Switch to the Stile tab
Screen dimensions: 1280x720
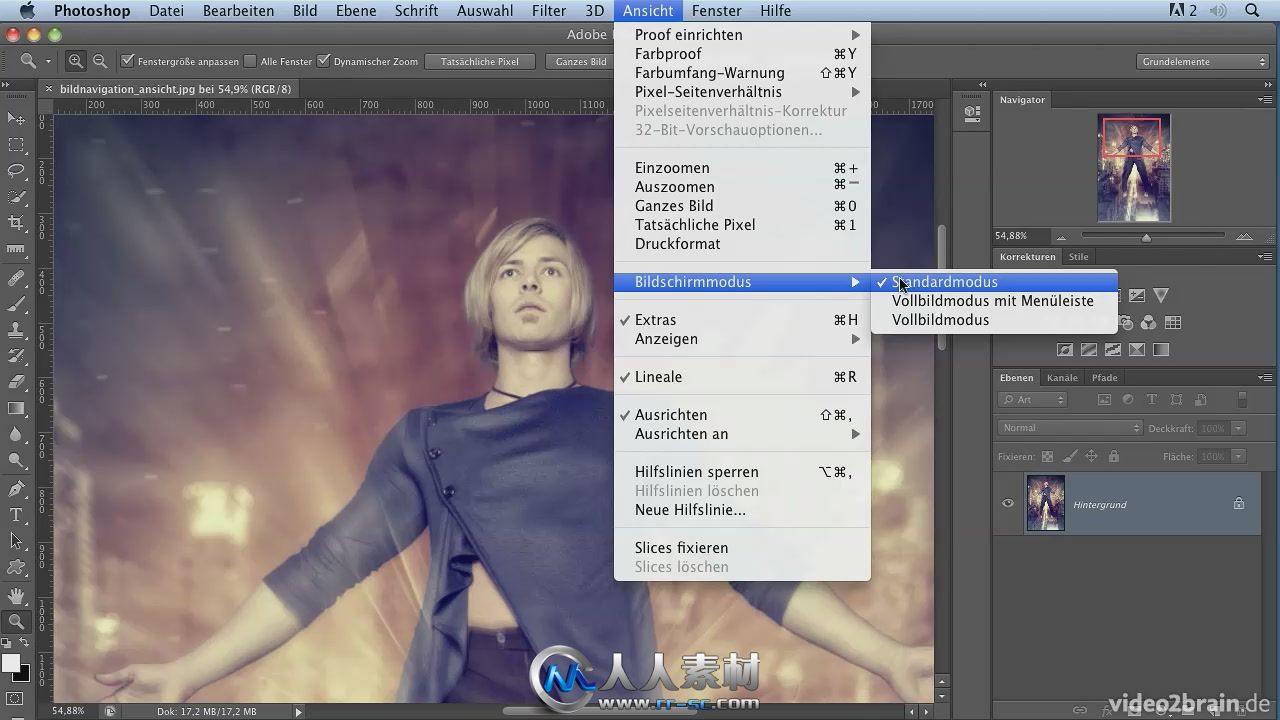[x=1078, y=257]
